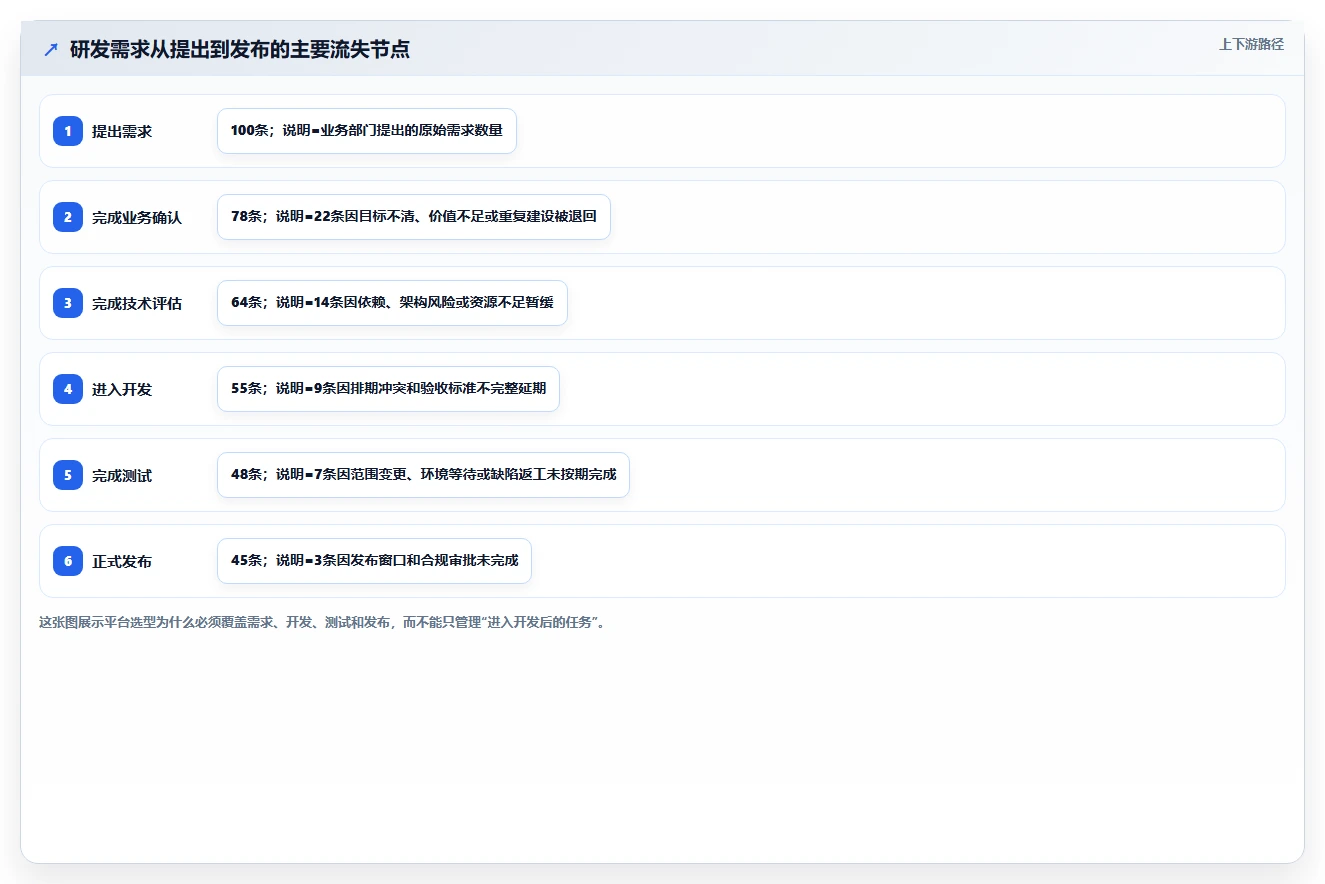Select step number badge 6
Image resolution: width=1325 pixels, height=884 pixels.
click(68, 561)
